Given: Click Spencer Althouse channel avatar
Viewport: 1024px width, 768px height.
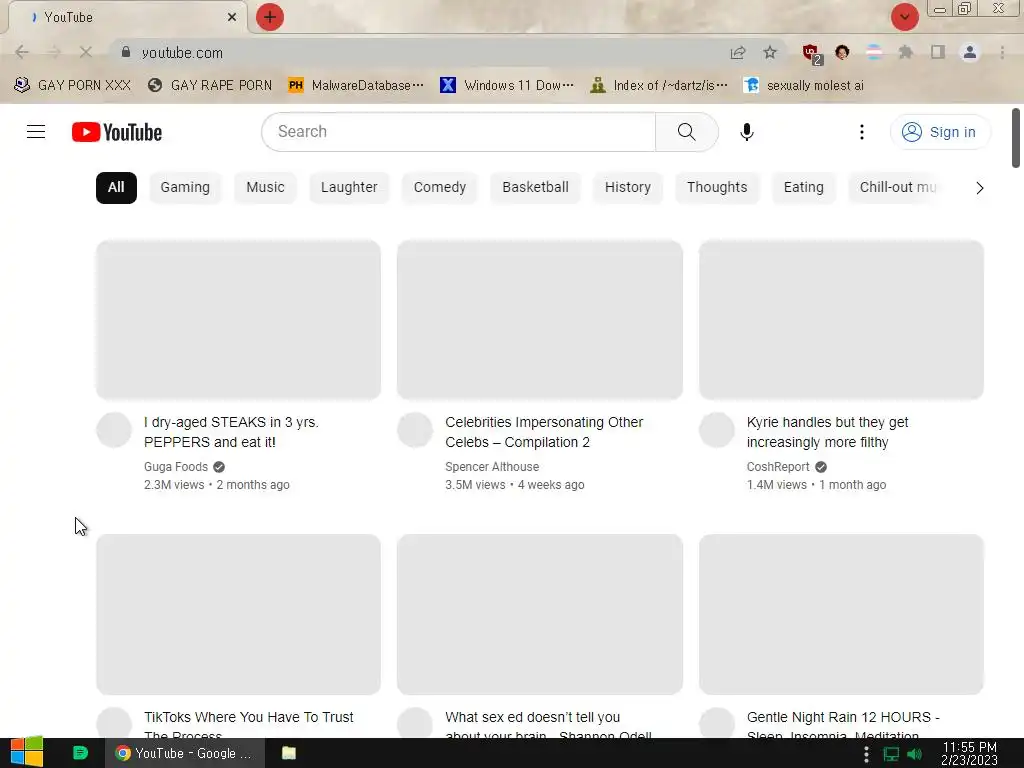Looking at the screenshot, I should 415,430.
